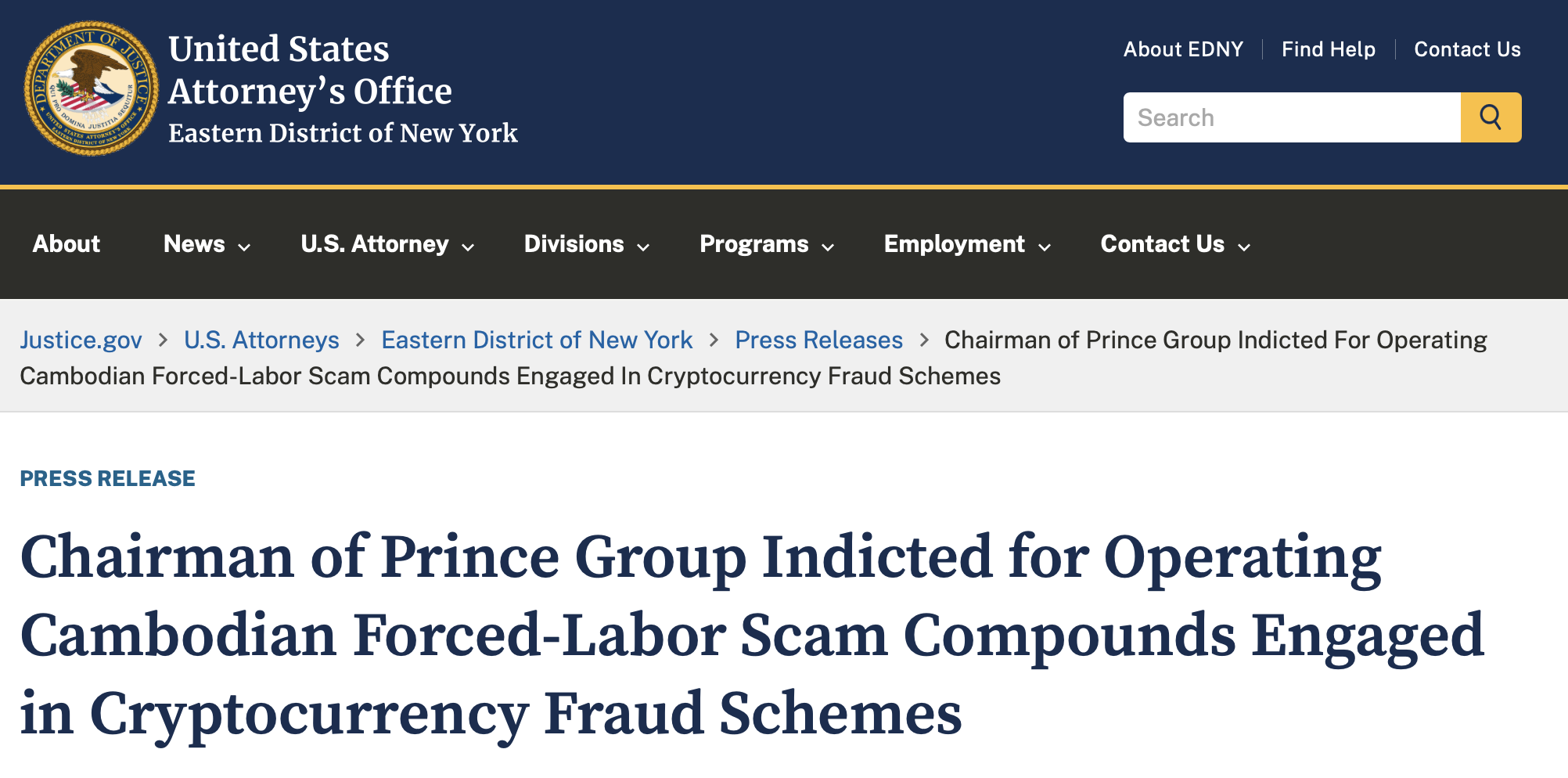The width and height of the screenshot is (1568, 778).
Task: Click the United States Attorney's Office title
Action: click(310, 70)
